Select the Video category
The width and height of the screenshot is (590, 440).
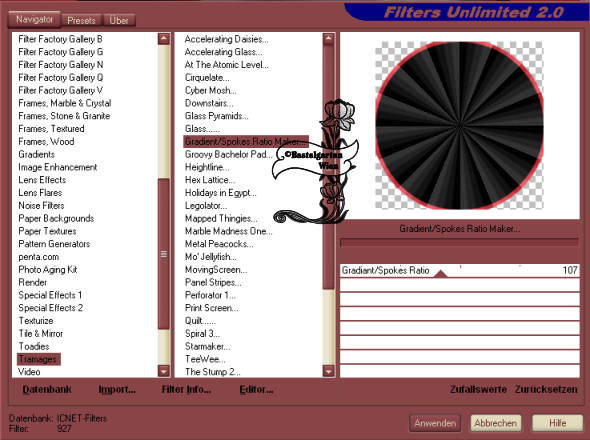29,372
